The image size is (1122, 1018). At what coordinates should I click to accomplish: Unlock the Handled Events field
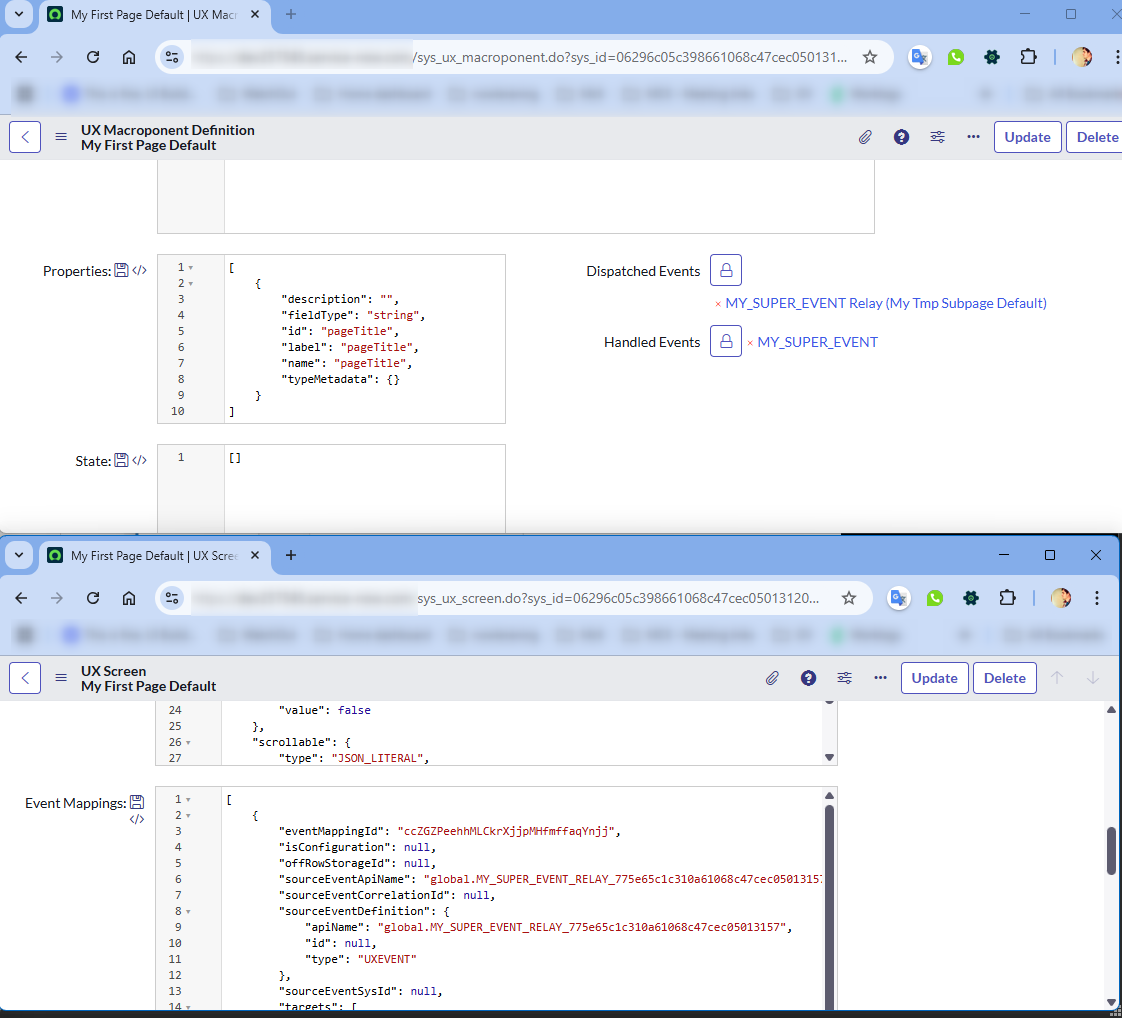pyautogui.click(x=726, y=341)
